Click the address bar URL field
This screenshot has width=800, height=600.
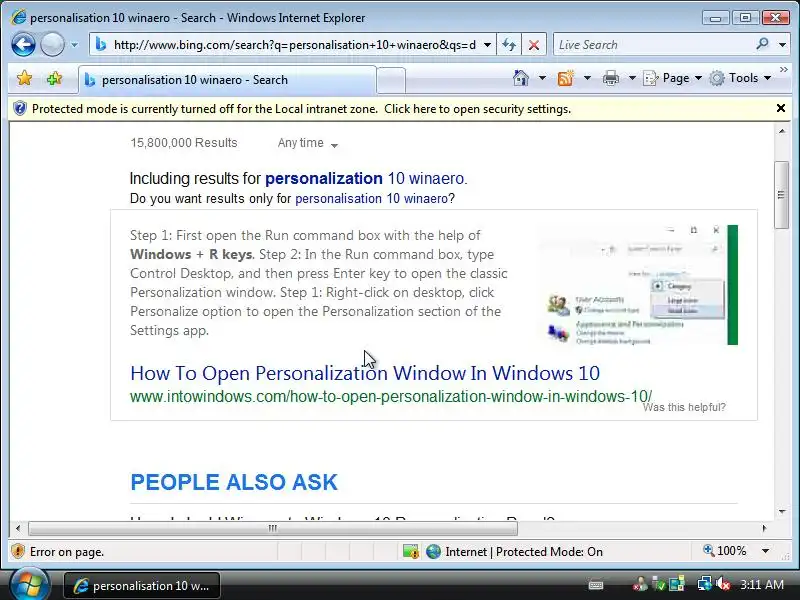(x=294, y=45)
